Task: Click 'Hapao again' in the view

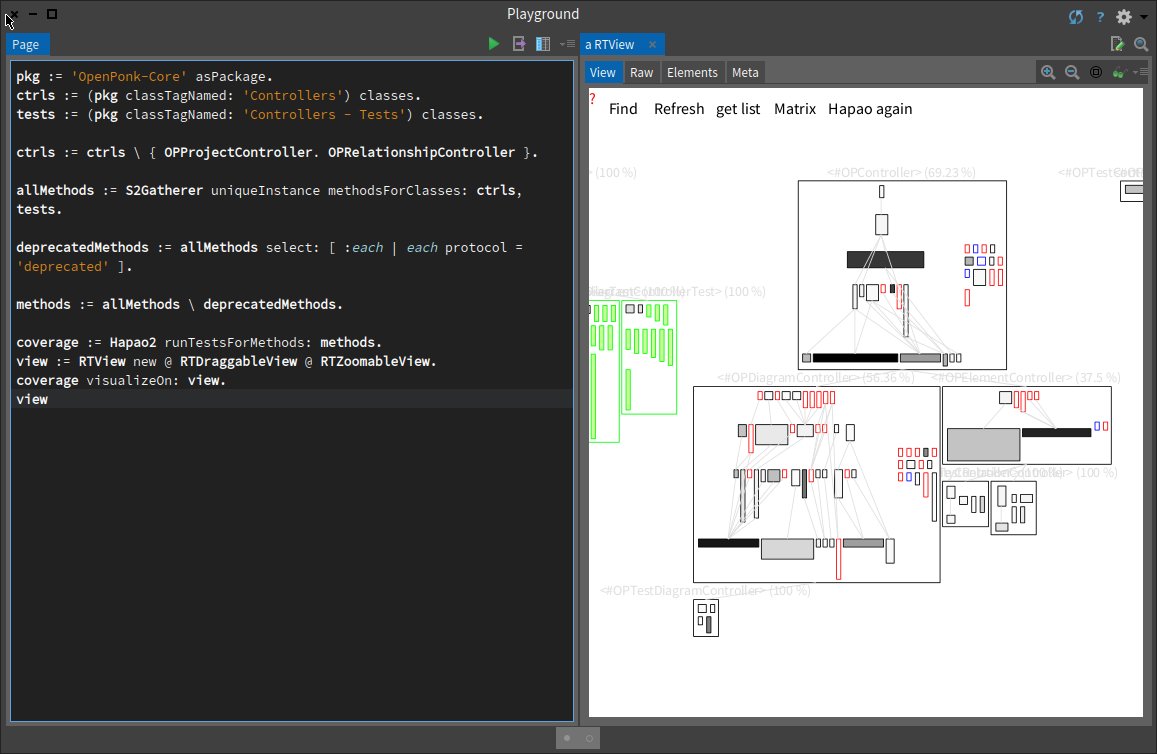Action: (x=870, y=109)
